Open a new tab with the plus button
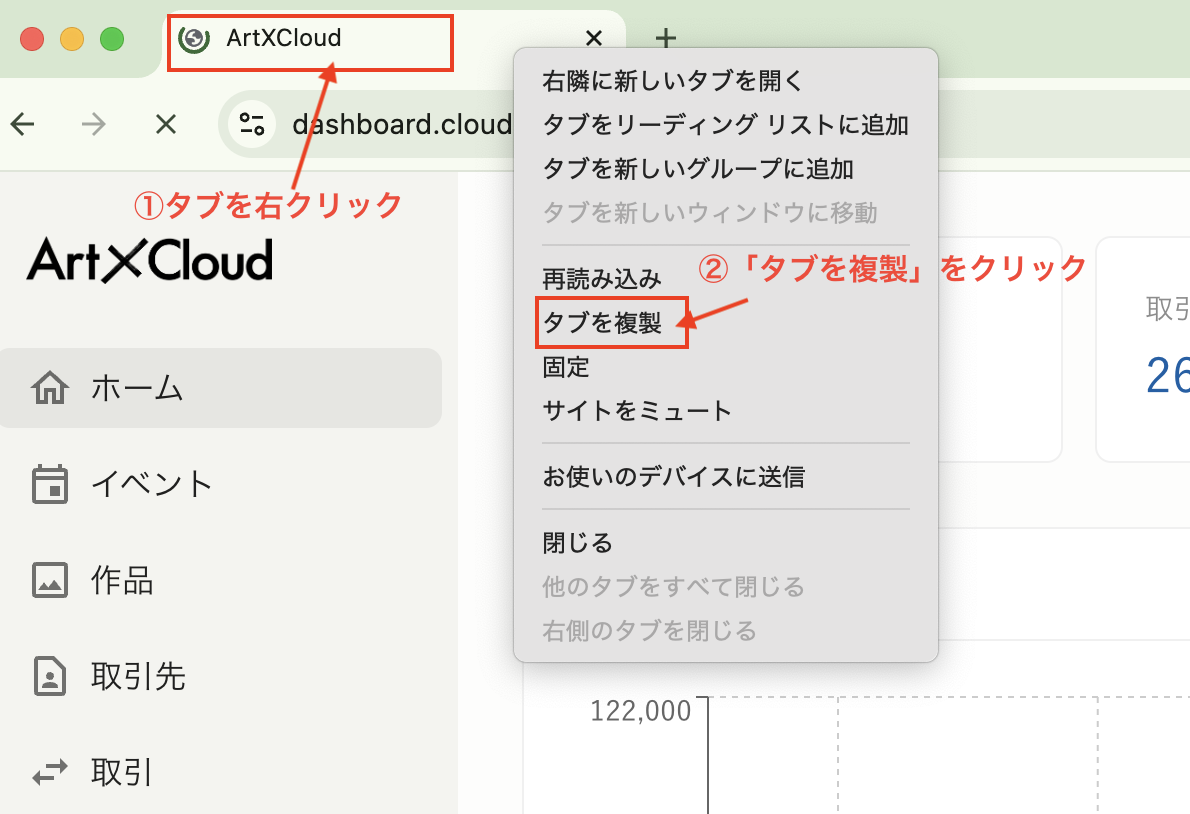Screen dimensions: 1190x814 [665, 38]
